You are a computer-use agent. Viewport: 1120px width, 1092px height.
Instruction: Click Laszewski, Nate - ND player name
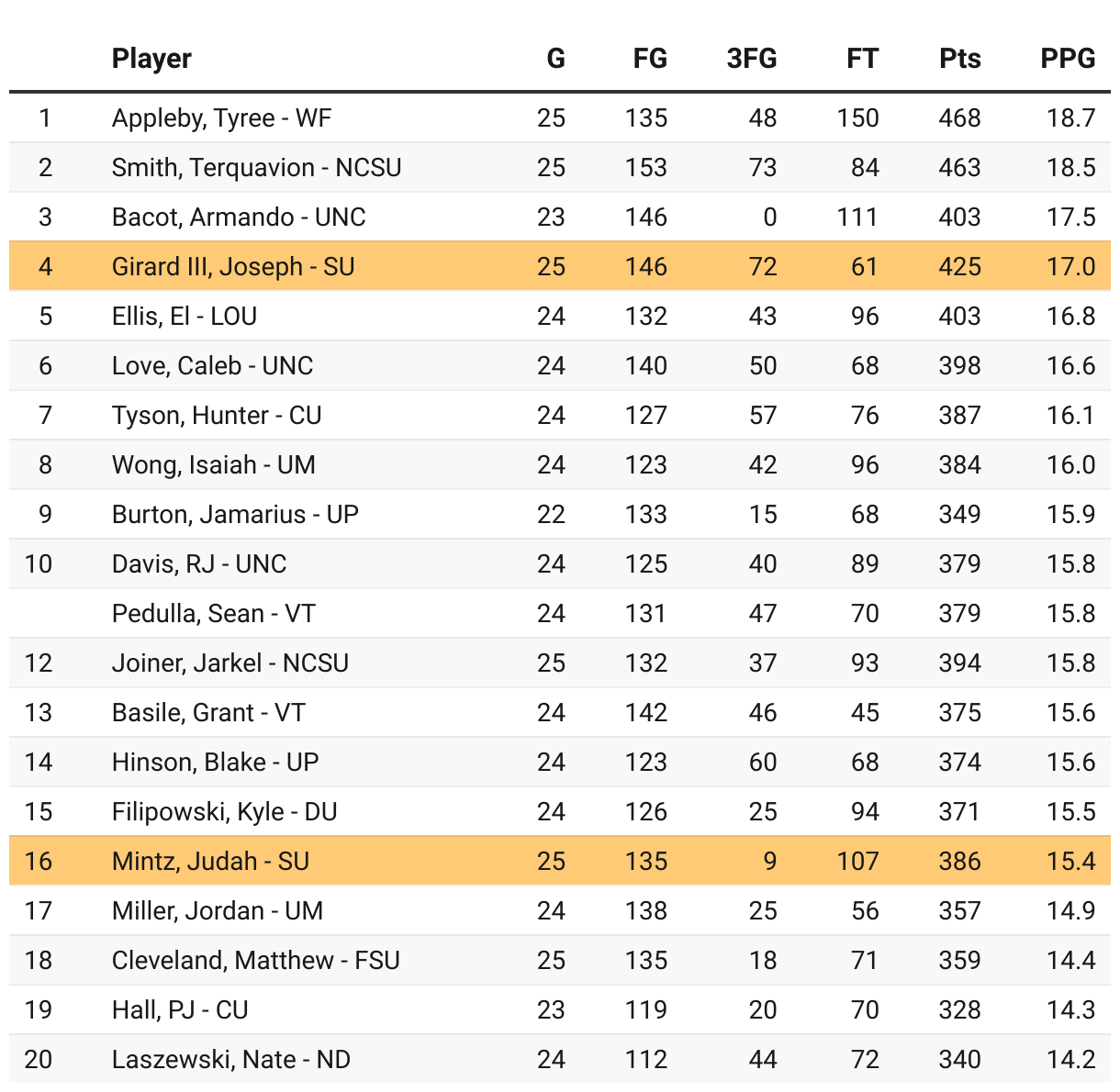coord(231,1060)
